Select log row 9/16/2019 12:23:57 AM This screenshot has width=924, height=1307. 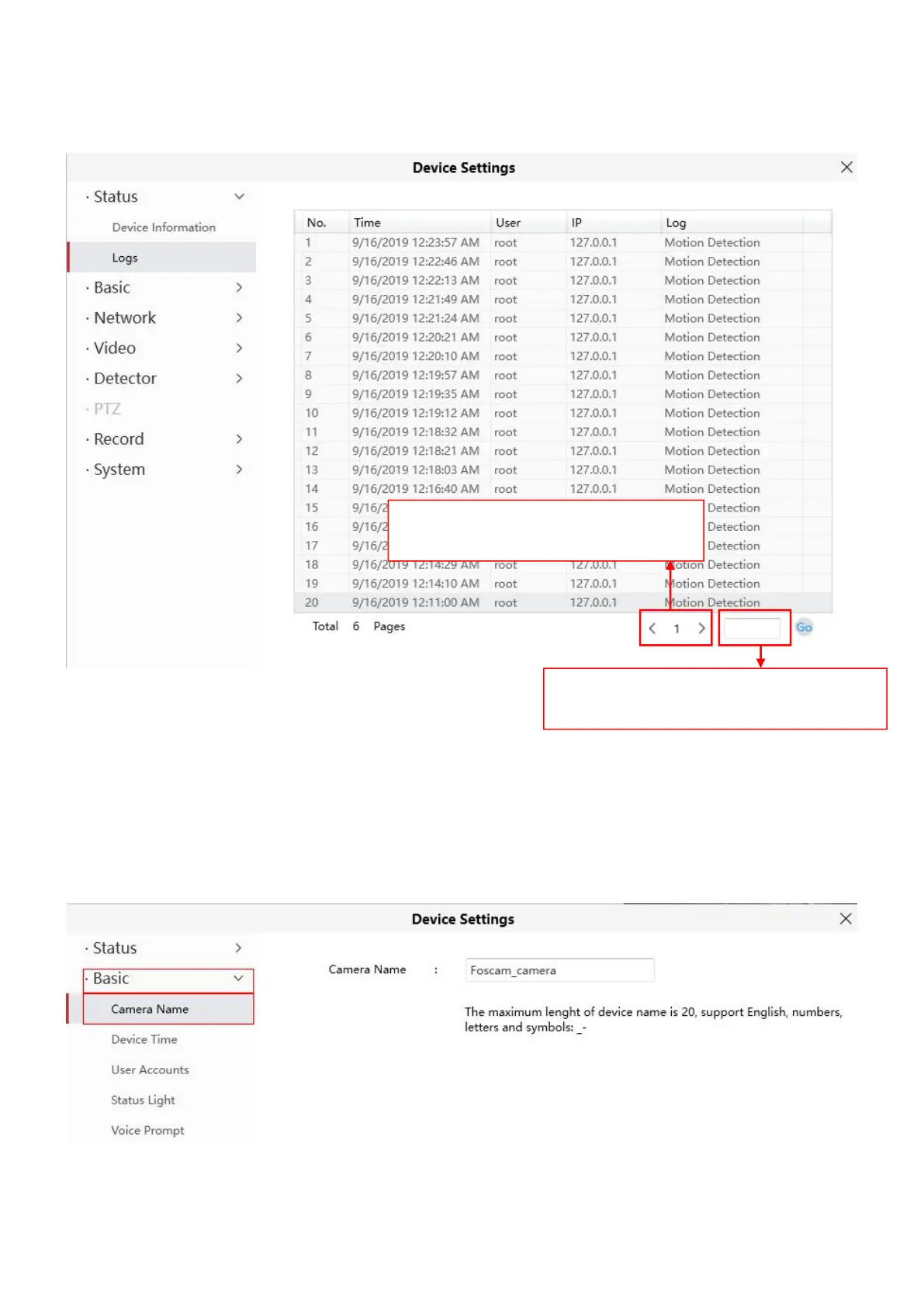(562, 242)
